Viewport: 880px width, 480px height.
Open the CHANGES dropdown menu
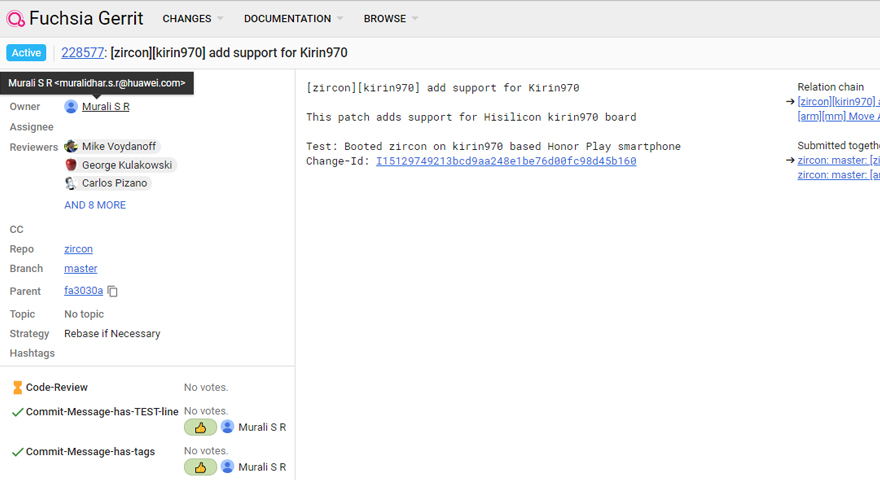[192, 19]
